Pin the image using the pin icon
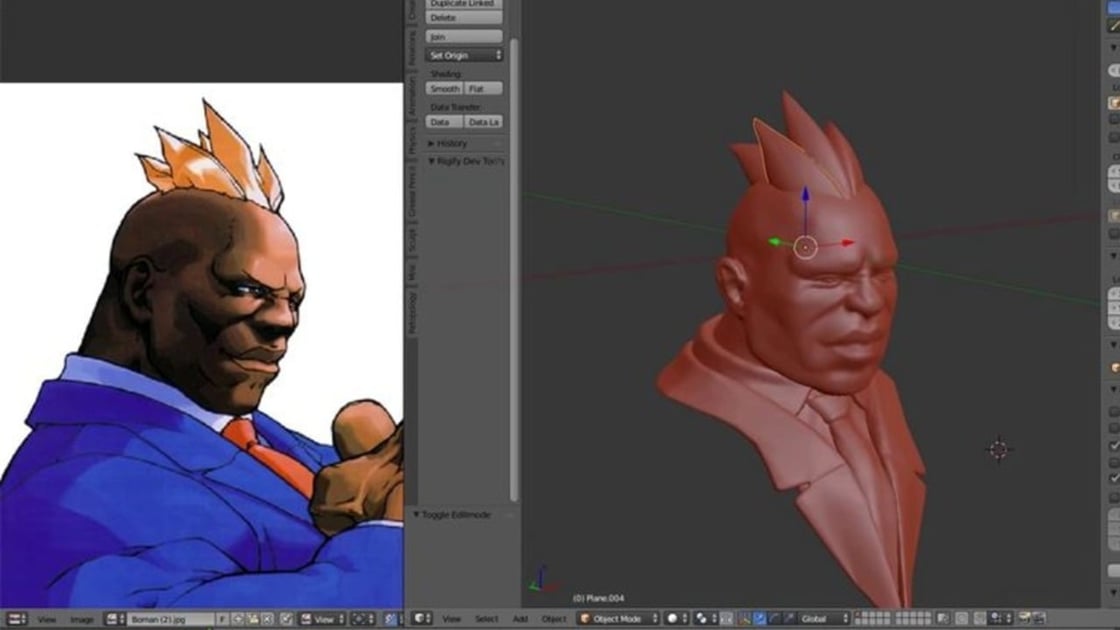This screenshot has height=630, width=1120. click(x=287, y=618)
